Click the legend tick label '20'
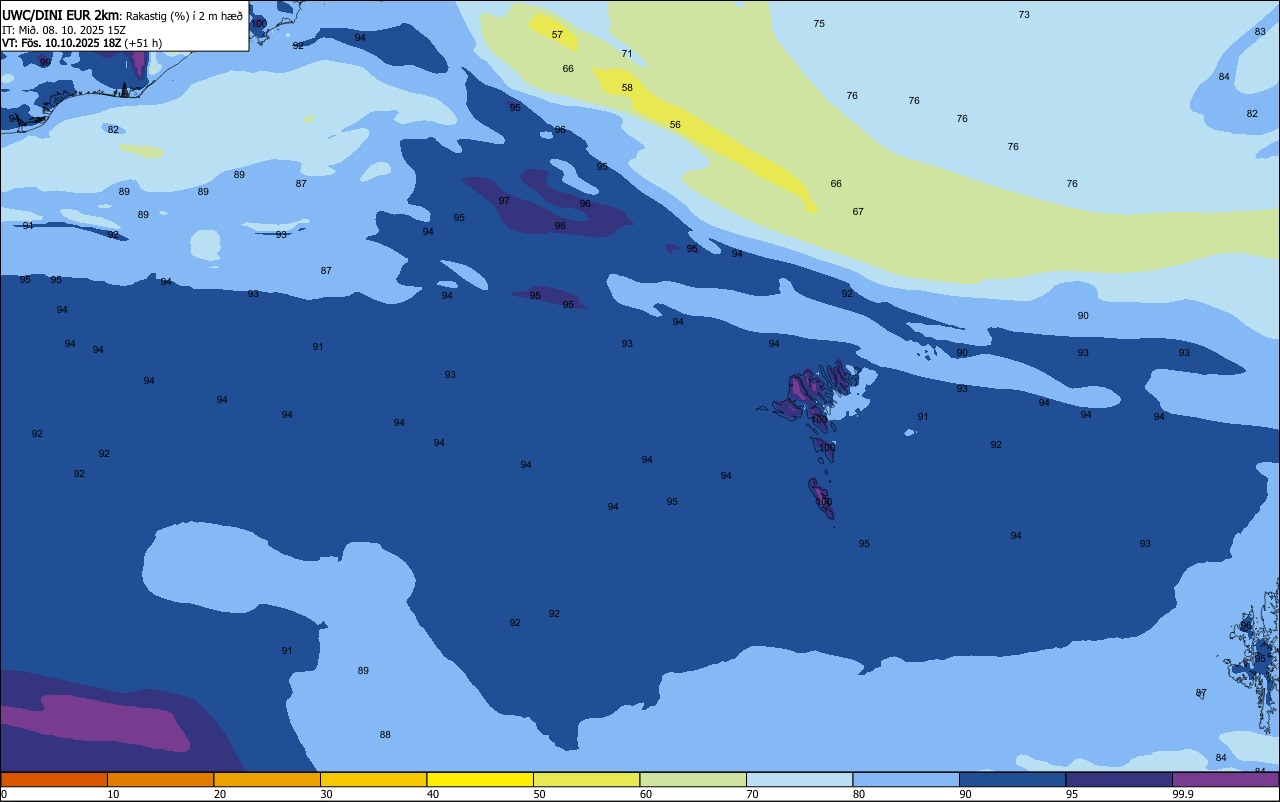Image resolution: width=1280 pixels, height=802 pixels. coord(220,794)
